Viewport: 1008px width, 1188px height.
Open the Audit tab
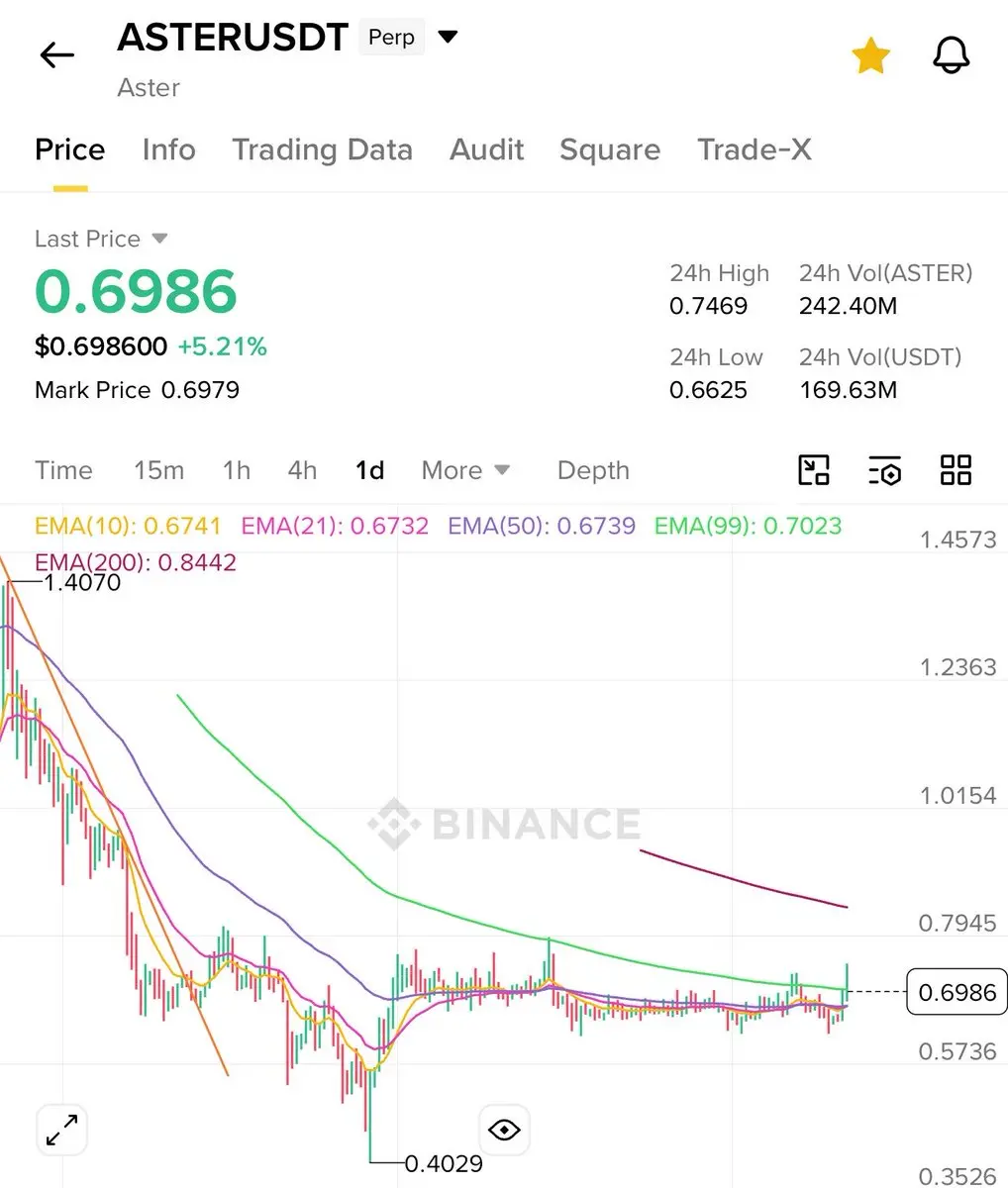click(486, 149)
